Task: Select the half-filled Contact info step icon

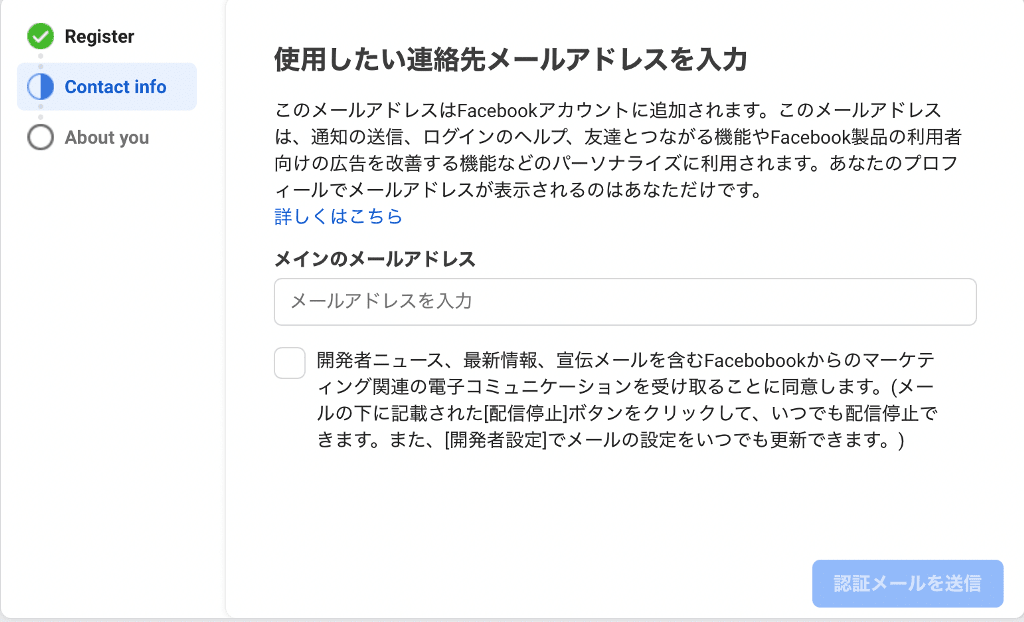Action: pyautogui.click(x=41, y=87)
